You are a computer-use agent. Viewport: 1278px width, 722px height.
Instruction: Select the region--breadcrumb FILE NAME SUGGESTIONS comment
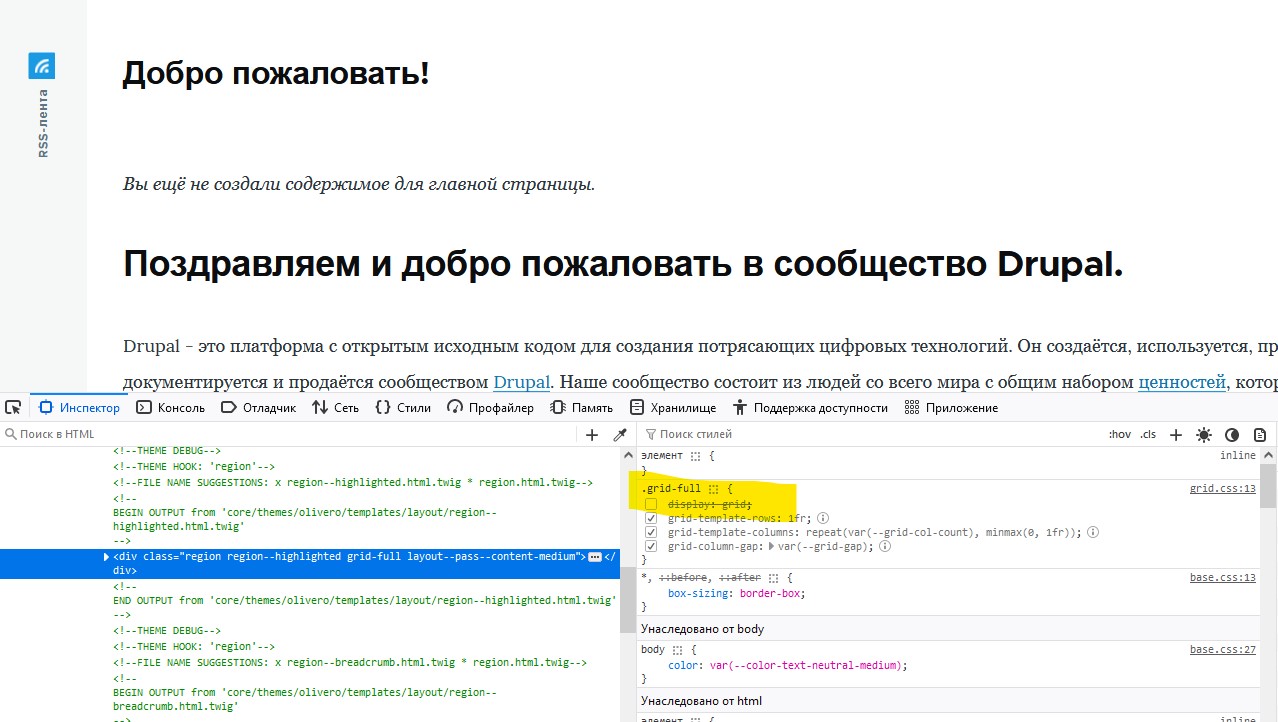[x=350, y=662]
